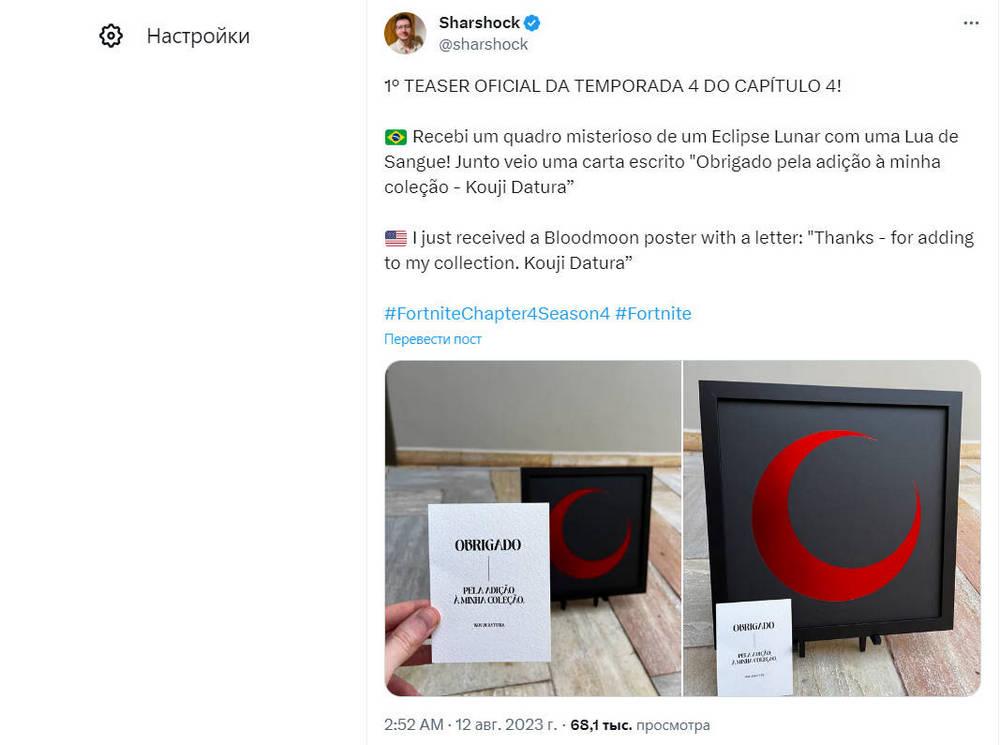Click the Sharshock display name
The image size is (1000, 745).
[x=479, y=23]
